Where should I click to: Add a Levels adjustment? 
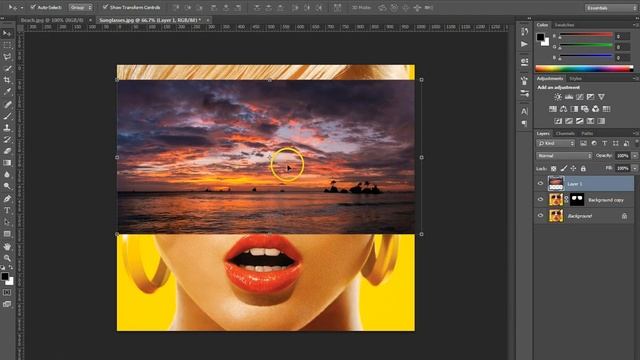coord(569,97)
